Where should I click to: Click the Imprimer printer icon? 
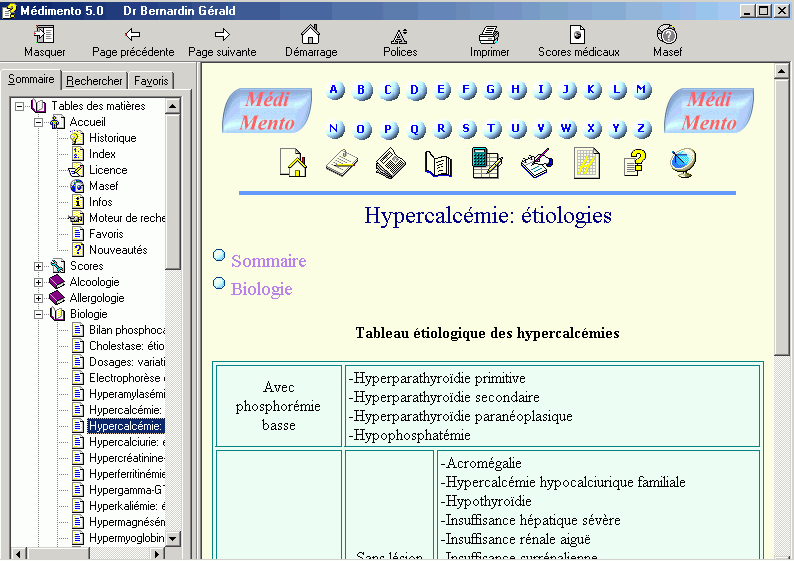(489, 34)
